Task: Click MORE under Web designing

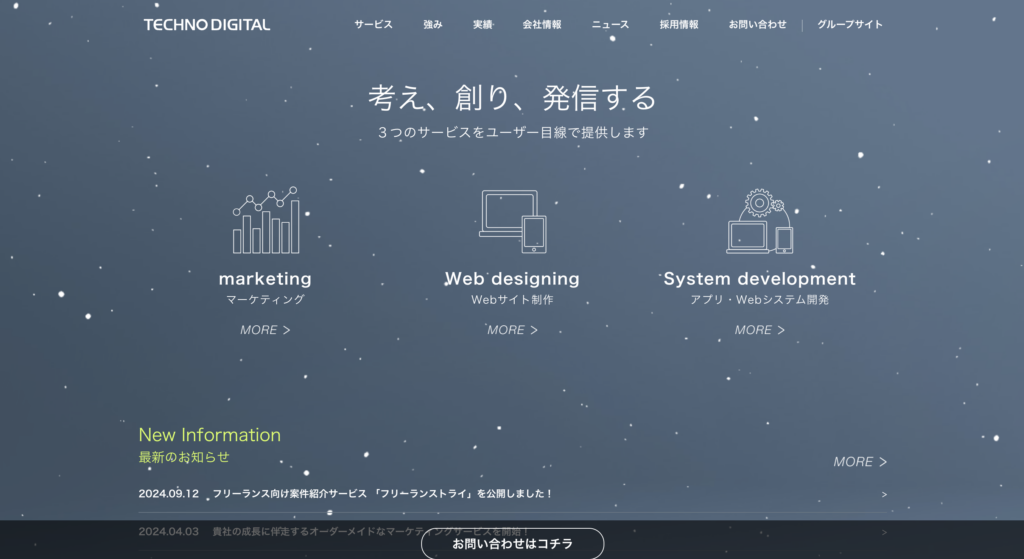Action: point(512,330)
